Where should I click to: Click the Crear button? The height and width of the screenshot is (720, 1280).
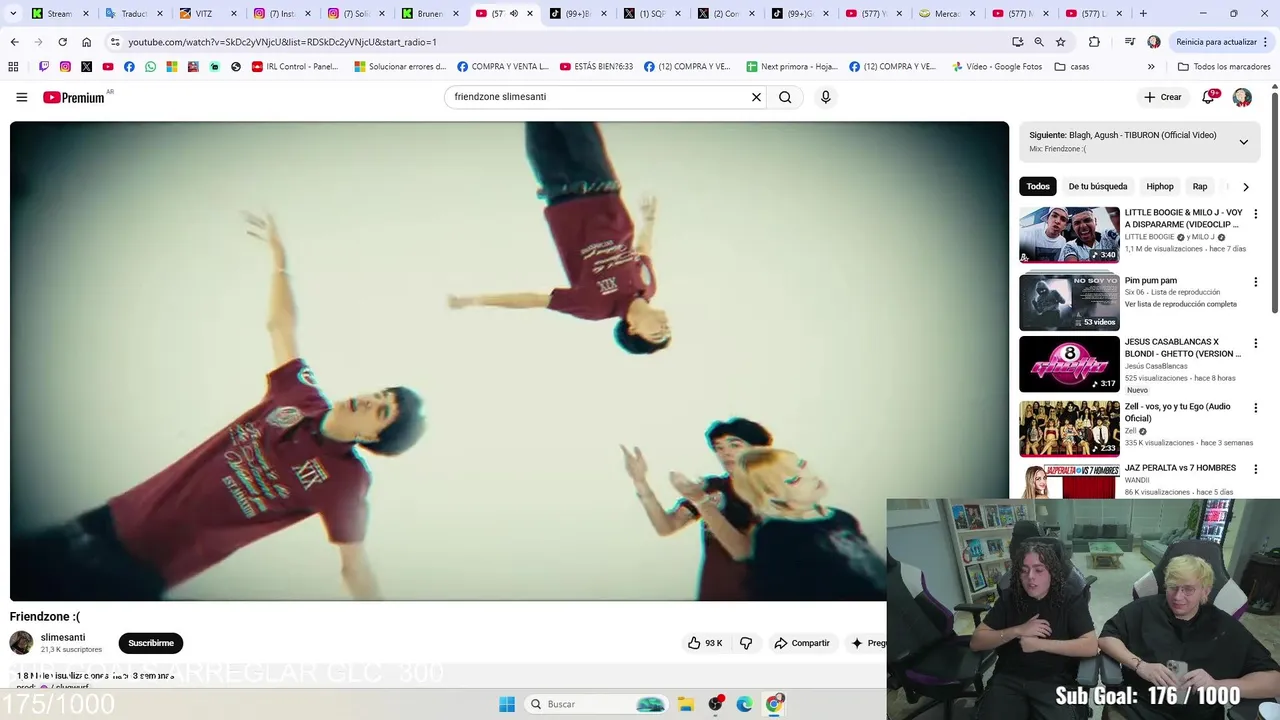1163,97
